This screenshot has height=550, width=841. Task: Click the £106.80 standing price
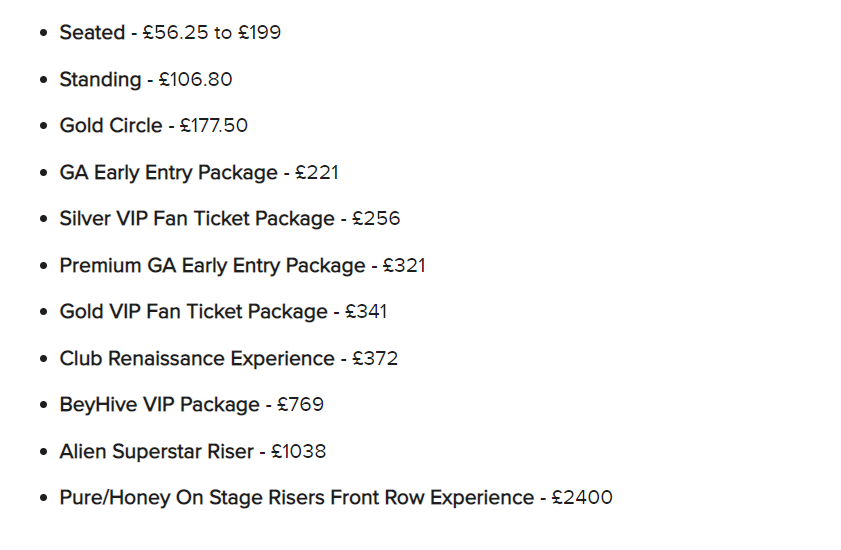pyautogui.click(x=195, y=79)
